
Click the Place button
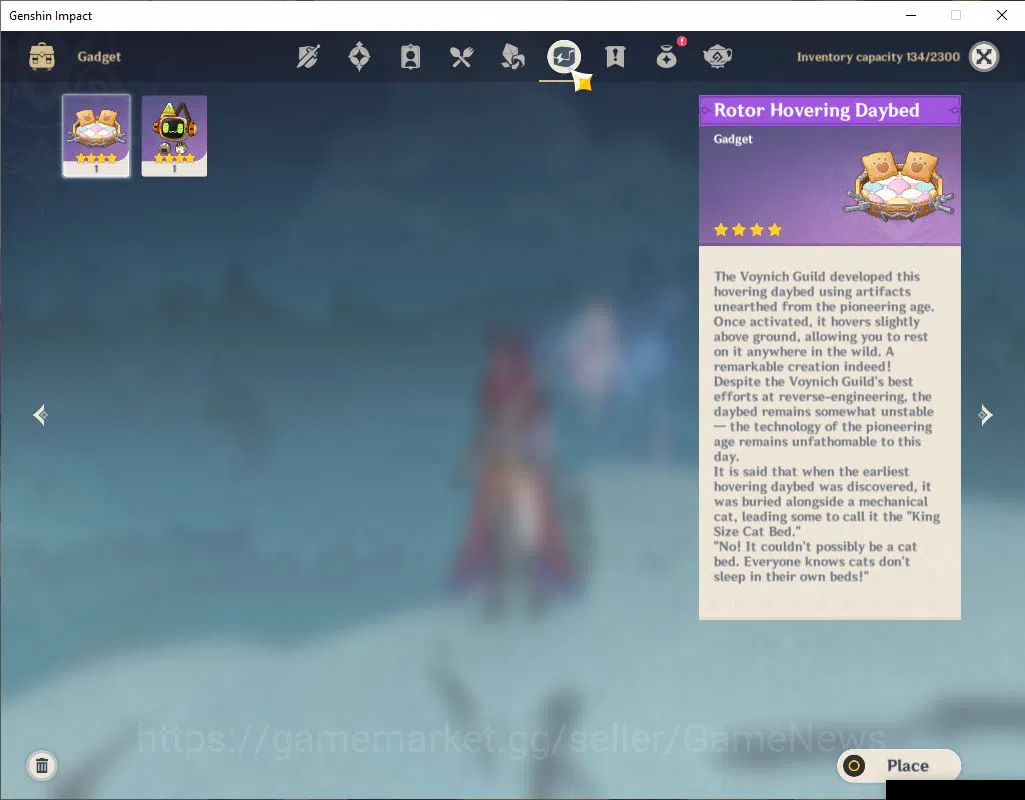[x=899, y=765]
